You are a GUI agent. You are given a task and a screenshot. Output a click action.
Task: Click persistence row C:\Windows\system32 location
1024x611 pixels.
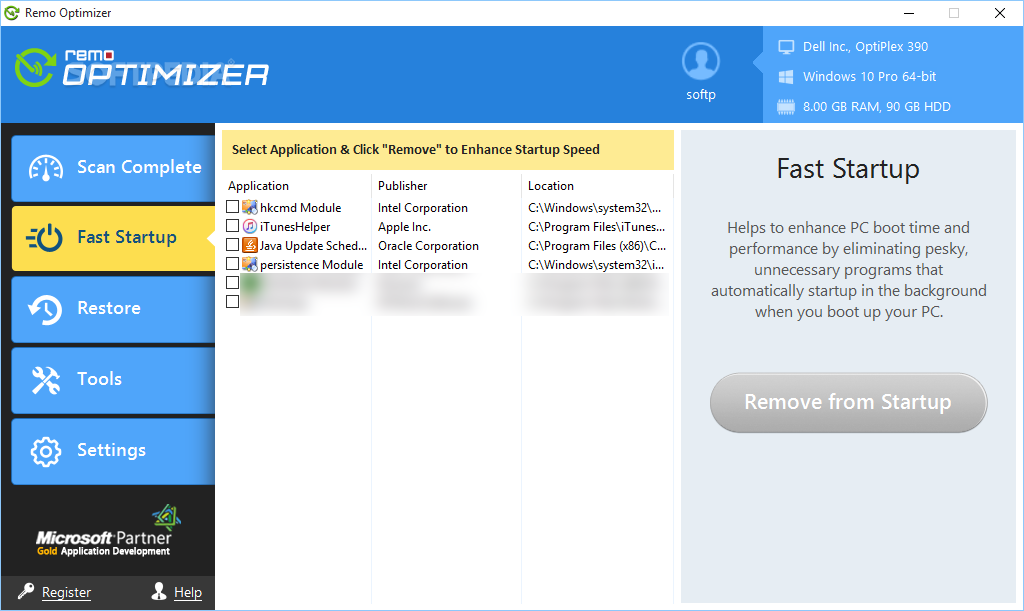[x=596, y=265]
